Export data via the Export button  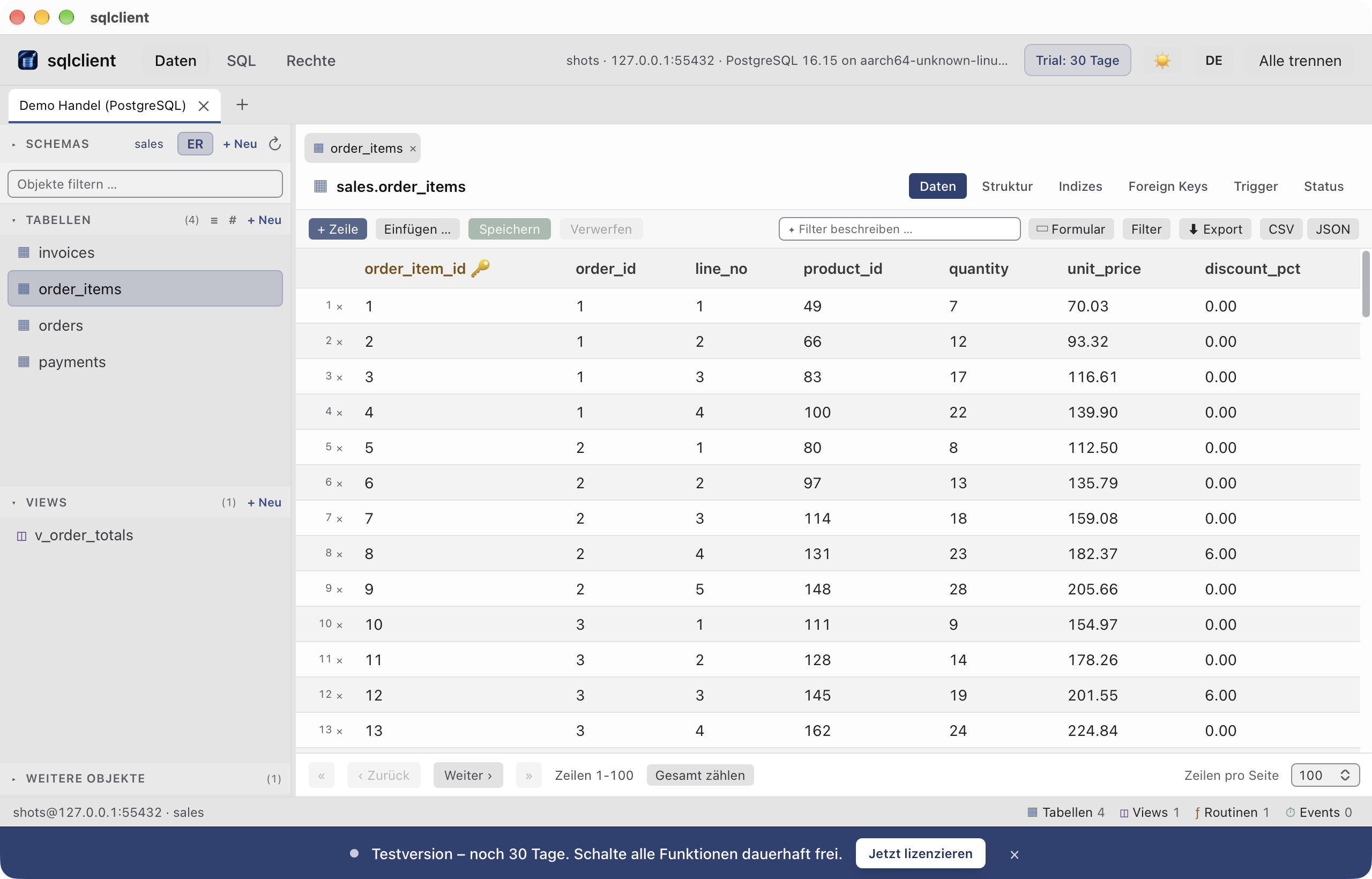point(1214,229)
